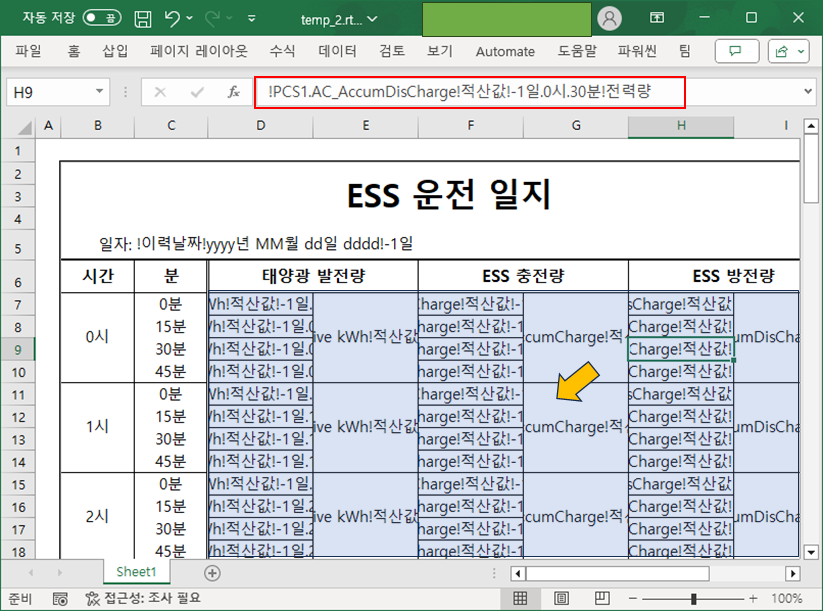Click the ESS 충전량 header cell

523,276
